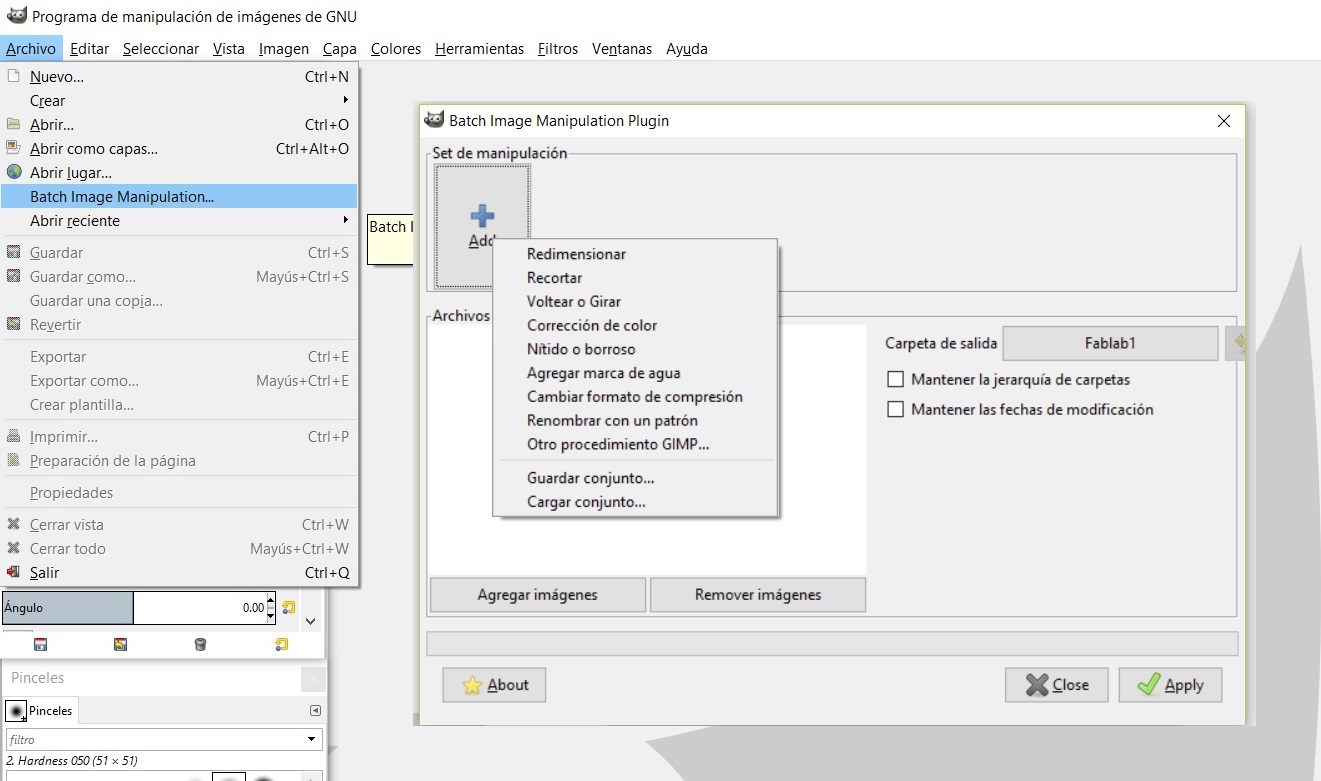Open the Capa menu
This screenshot has width=1321, height=781.
[x=340, y=48]
